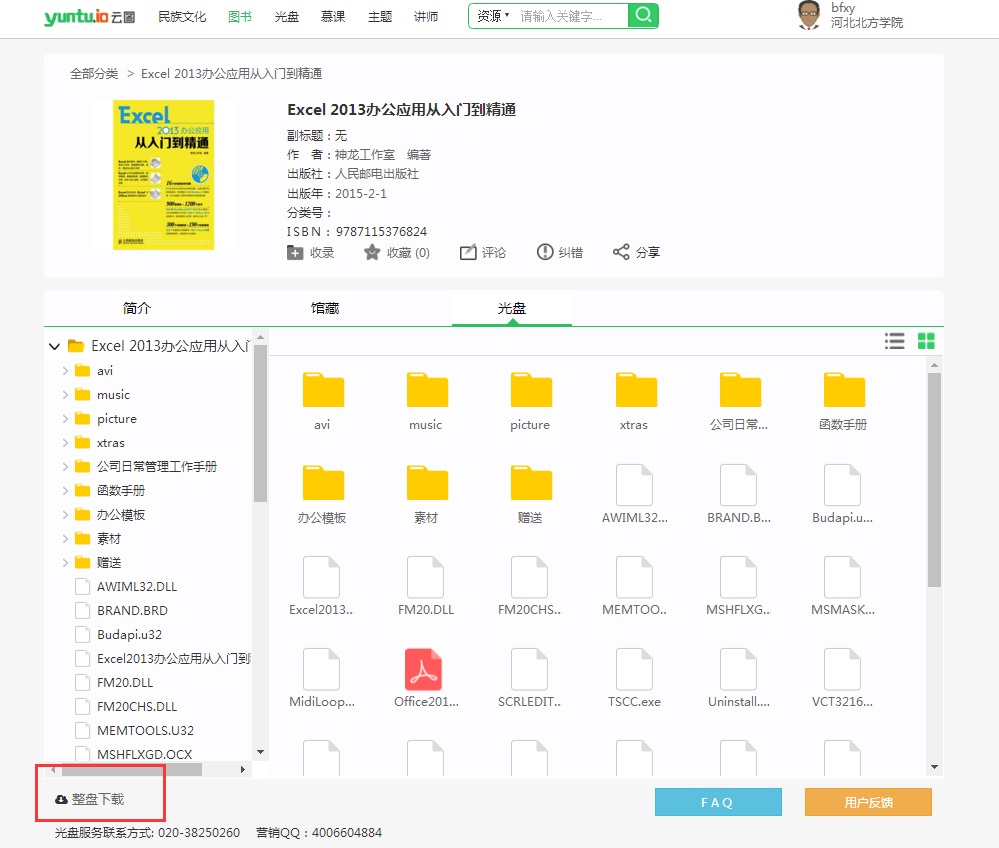Expand the music folder in the tree
This screenshot has height=848, width=999.
coord(65,394)
